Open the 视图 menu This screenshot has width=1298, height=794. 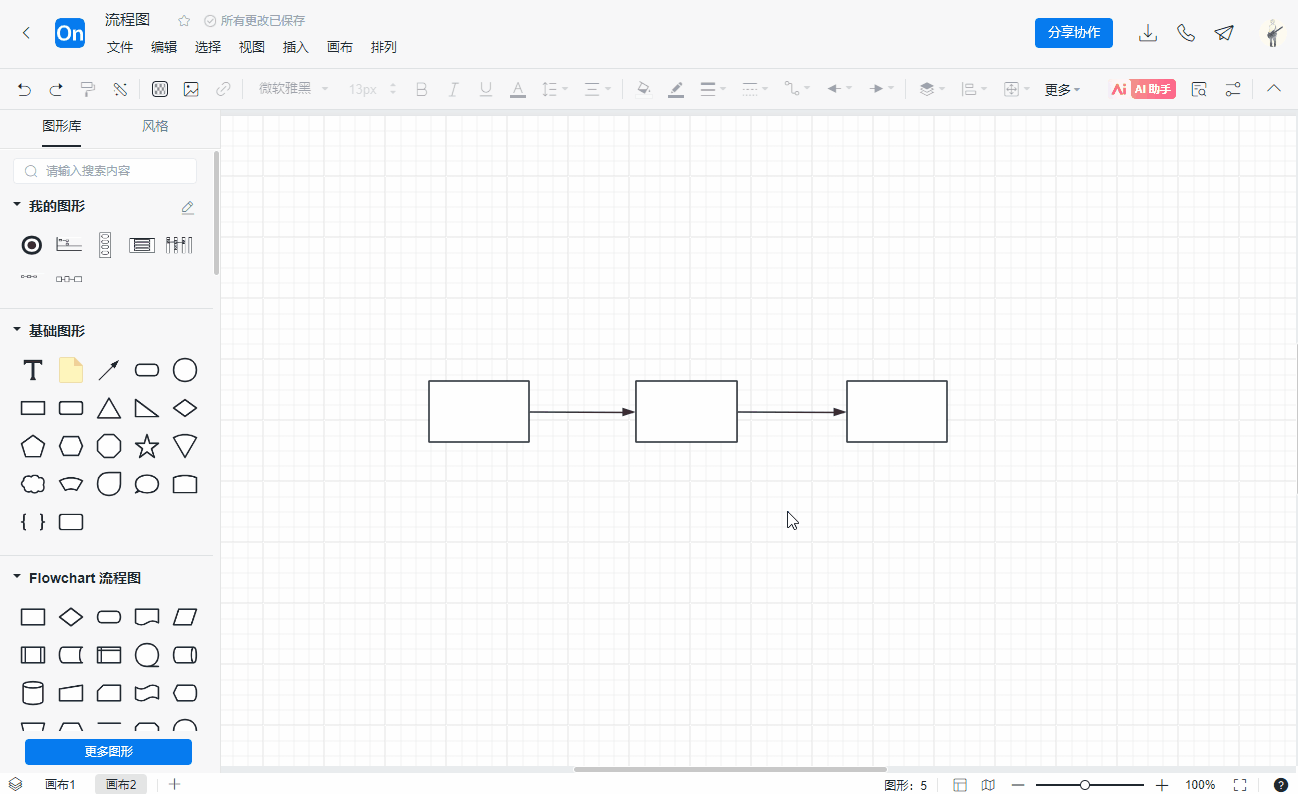[252, 47]
